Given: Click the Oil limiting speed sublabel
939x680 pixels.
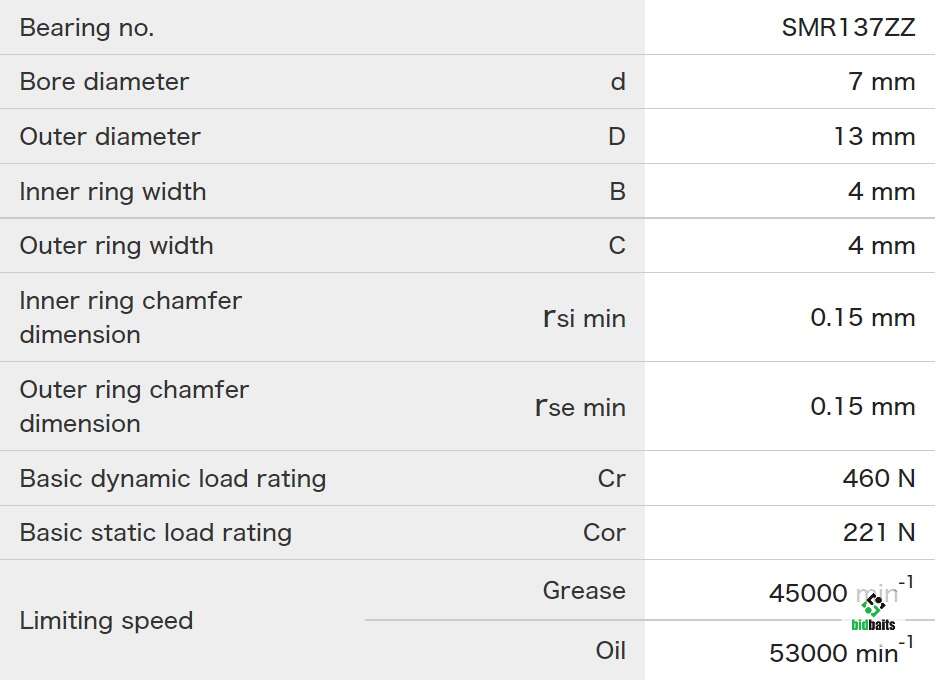Looking at the screenshot, I should pos(610,650).
